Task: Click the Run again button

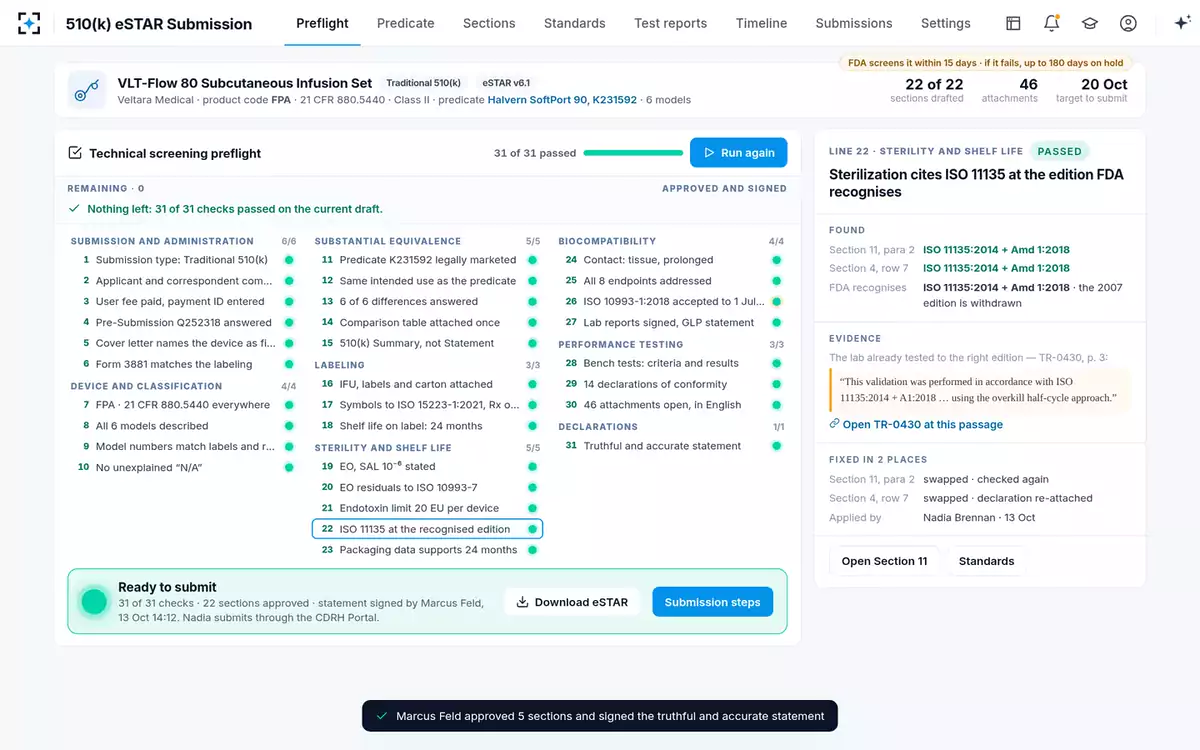Action: click(x=739, y=153)
